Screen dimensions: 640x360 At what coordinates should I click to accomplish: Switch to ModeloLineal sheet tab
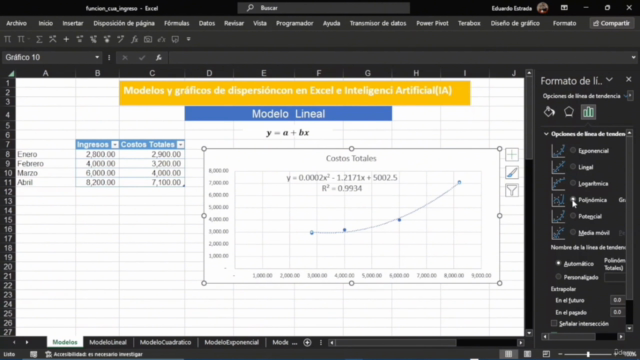coord(108,342)
